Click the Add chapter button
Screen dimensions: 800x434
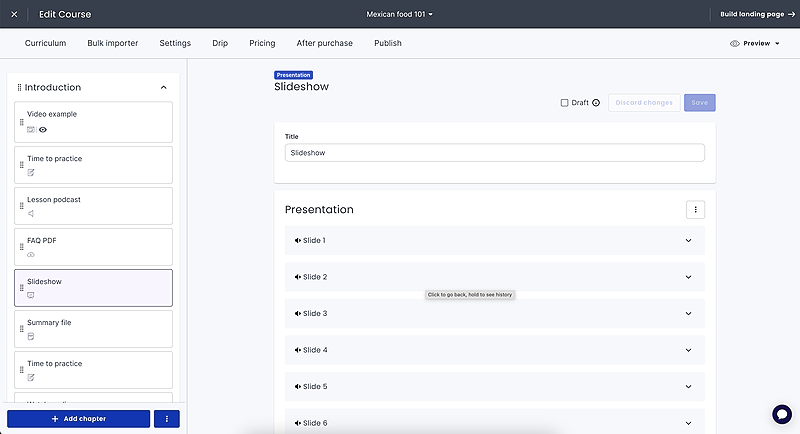tap(79, 419)
